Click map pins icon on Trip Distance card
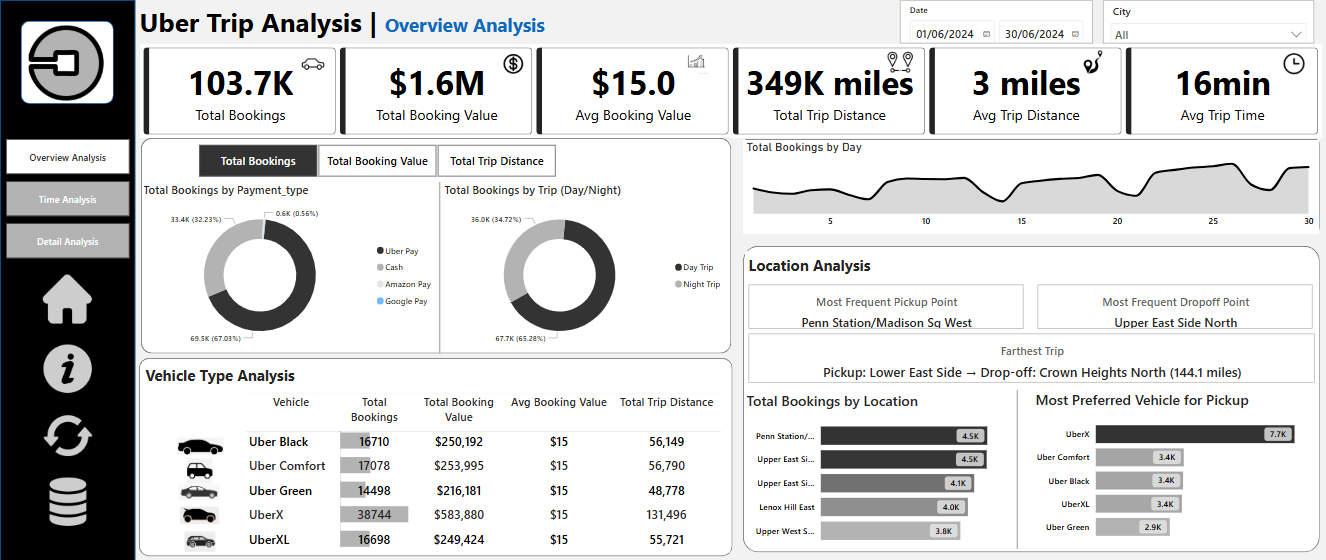1326x560 pixels. [x=900, y=63]
